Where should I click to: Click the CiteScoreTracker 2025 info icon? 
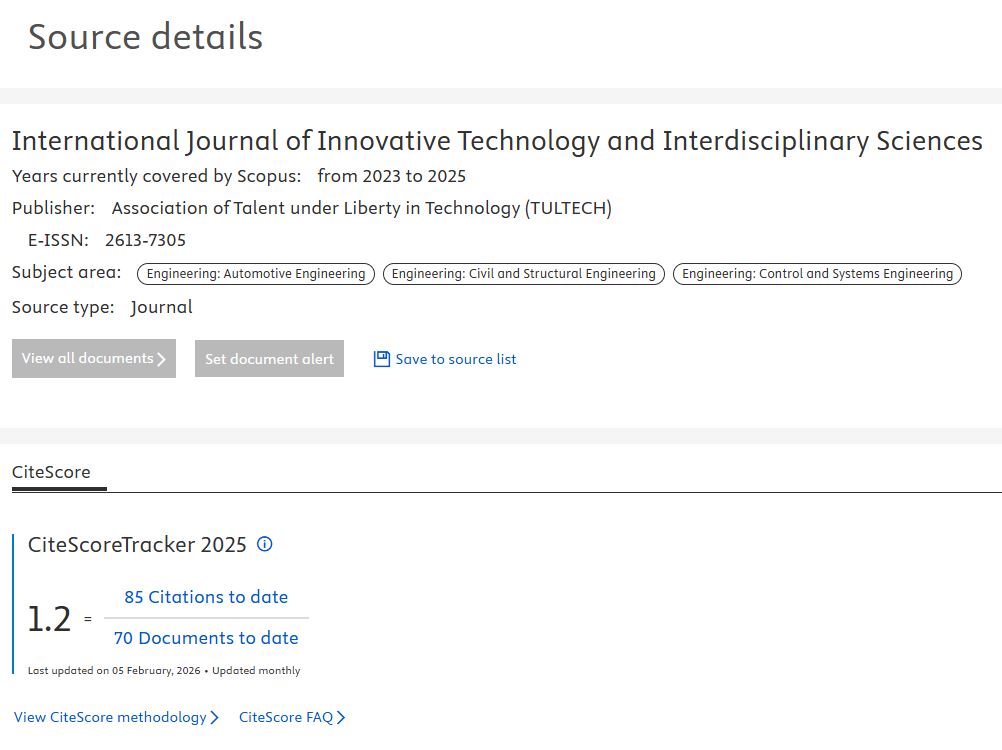tap(265, 544)
